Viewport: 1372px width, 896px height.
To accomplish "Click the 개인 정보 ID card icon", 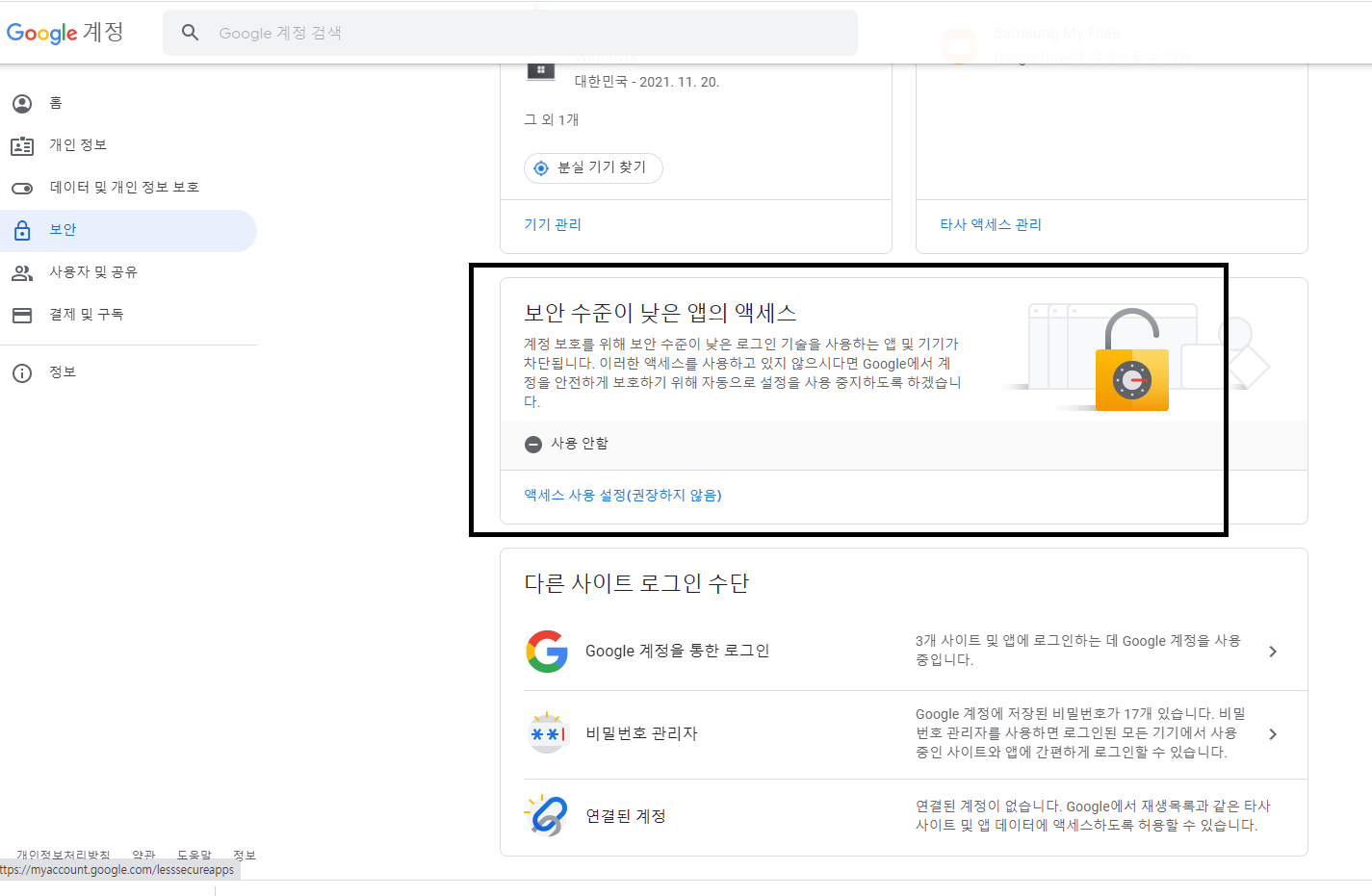I will coord(22,145).
